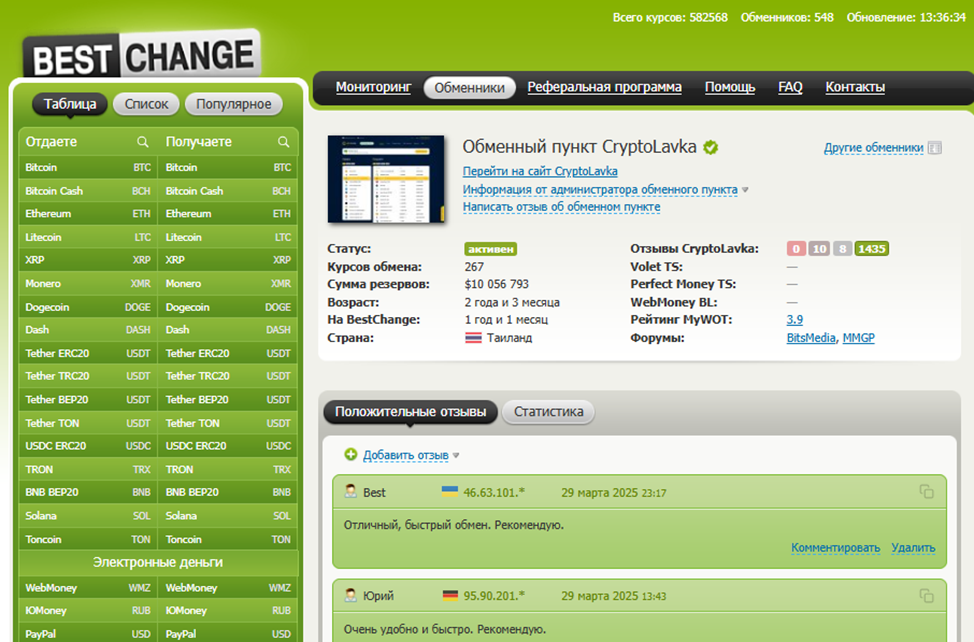
Task: Click Комментировать under the Best review
Action: 835,548
